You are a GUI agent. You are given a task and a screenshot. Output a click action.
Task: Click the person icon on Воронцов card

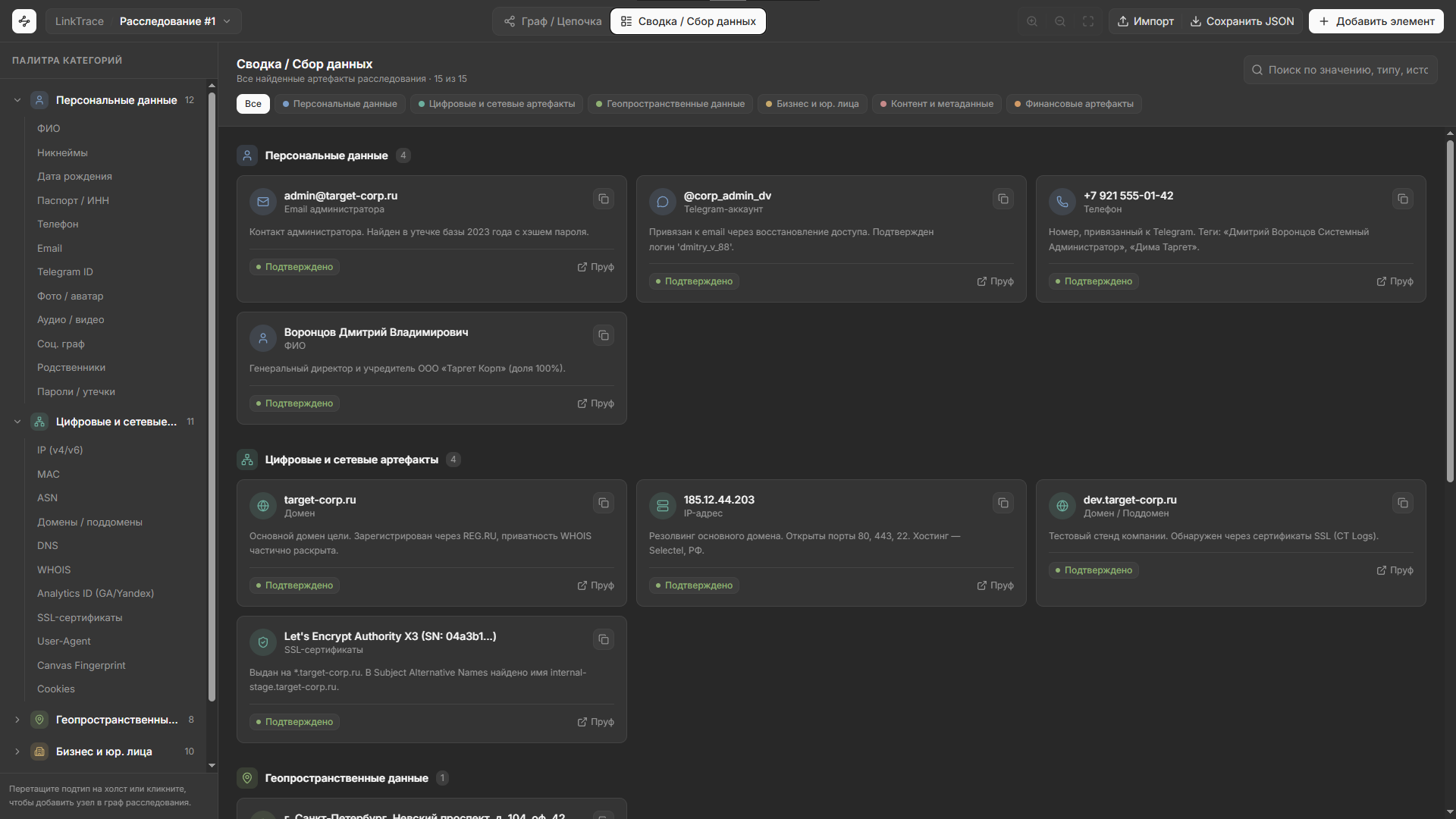click(263, 338)
